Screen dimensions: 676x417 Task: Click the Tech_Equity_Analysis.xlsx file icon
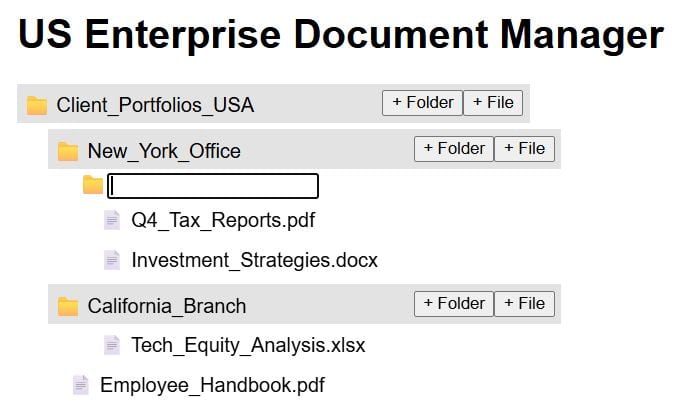pyautogui.click(x=112, y=345)
